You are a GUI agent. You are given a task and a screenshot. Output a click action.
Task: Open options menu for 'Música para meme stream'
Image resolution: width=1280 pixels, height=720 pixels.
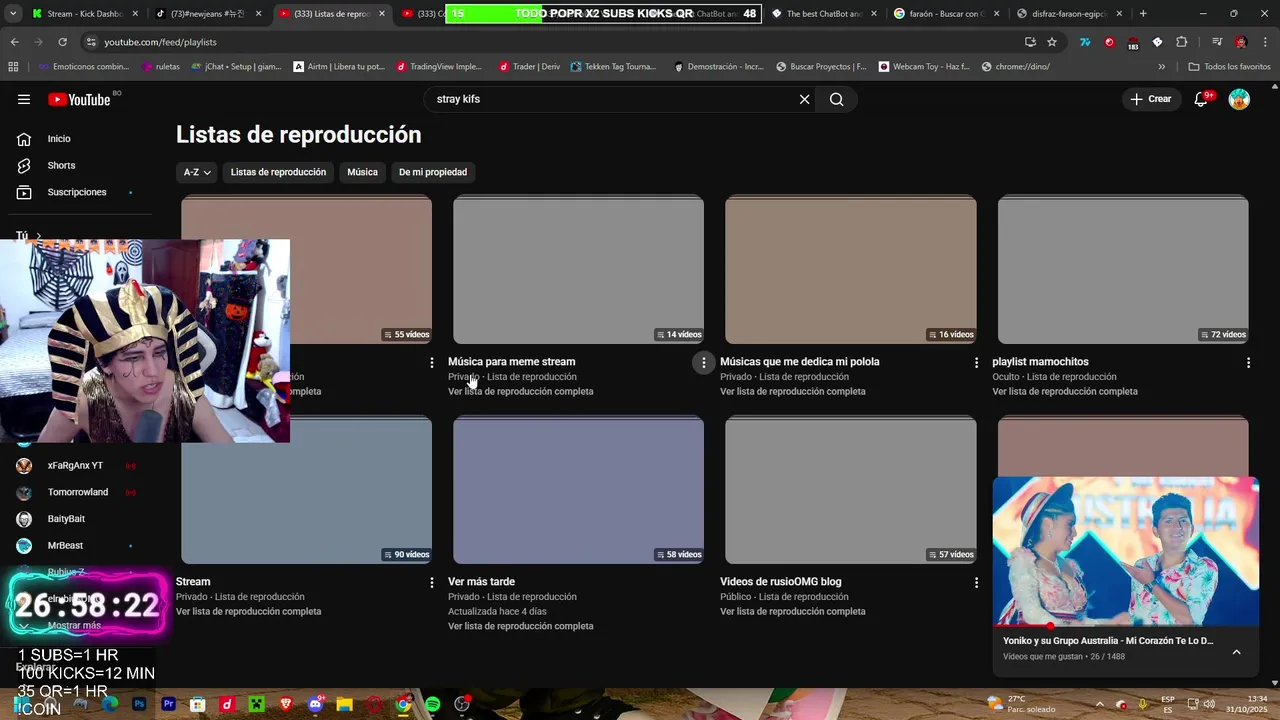[704, 363]
